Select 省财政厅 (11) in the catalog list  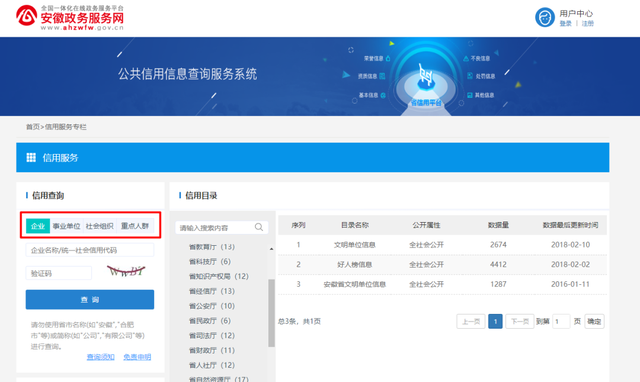pos(212,350)
